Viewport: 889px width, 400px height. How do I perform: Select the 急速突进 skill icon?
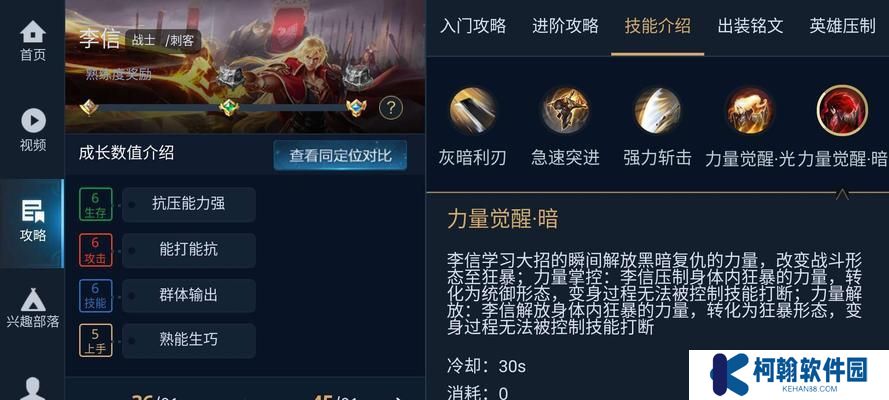(x=565, y=110)
